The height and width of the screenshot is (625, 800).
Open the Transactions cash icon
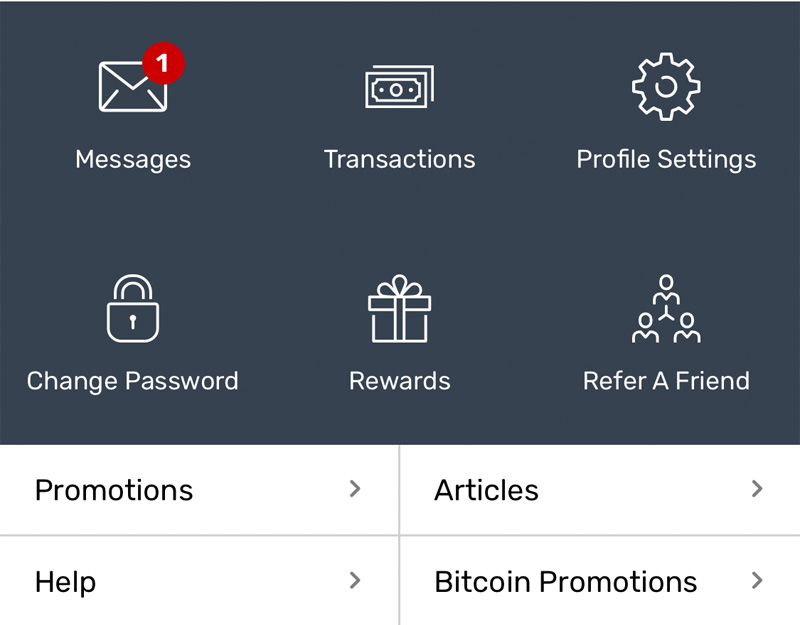click(x=399, y=86)
